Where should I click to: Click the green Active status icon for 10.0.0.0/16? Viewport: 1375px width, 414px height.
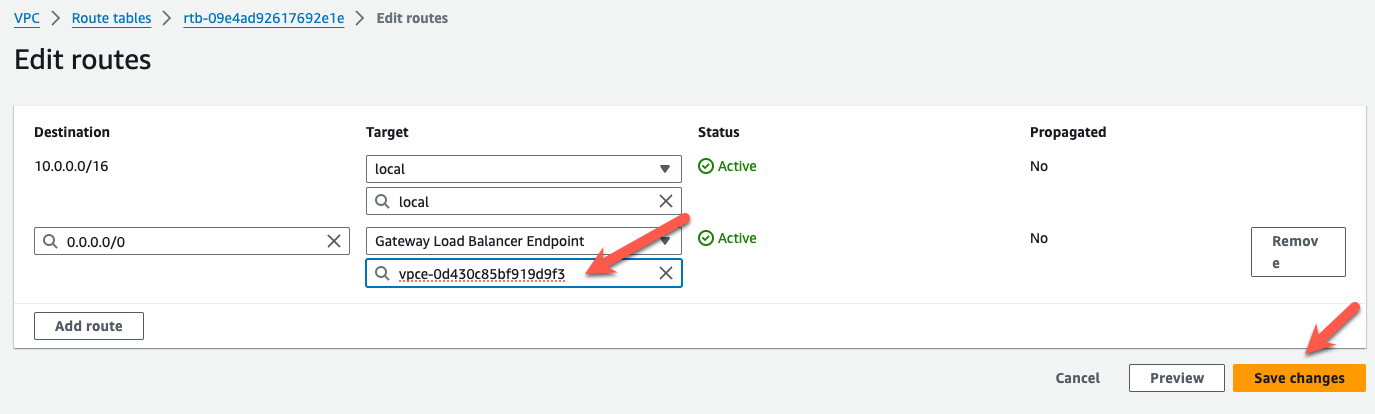pyautogui.click(x=705, y=166)
